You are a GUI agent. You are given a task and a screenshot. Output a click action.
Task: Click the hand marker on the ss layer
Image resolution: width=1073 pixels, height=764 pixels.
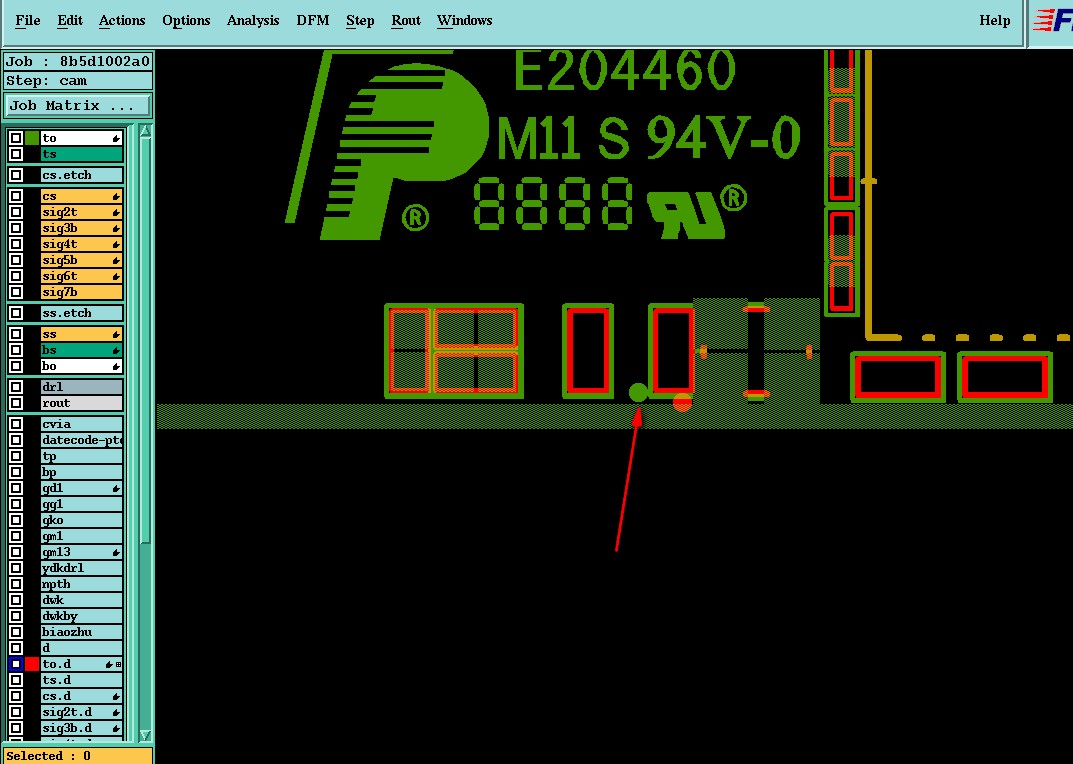pyautogui.click(x=116, y=335)
